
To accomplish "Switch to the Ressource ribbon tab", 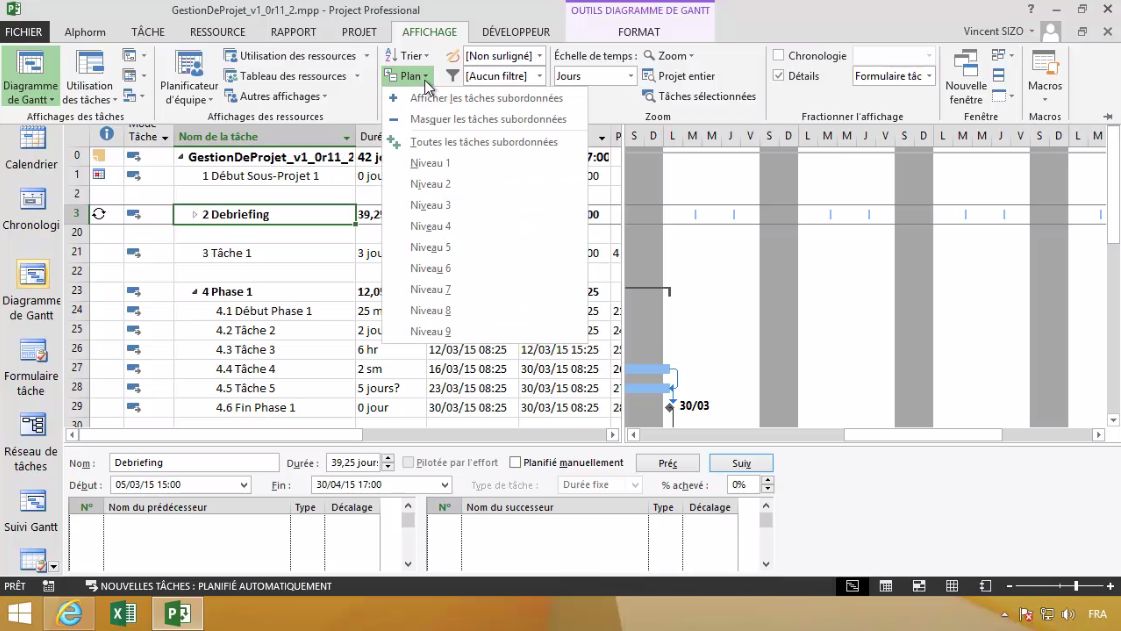I will coord(216,31).
